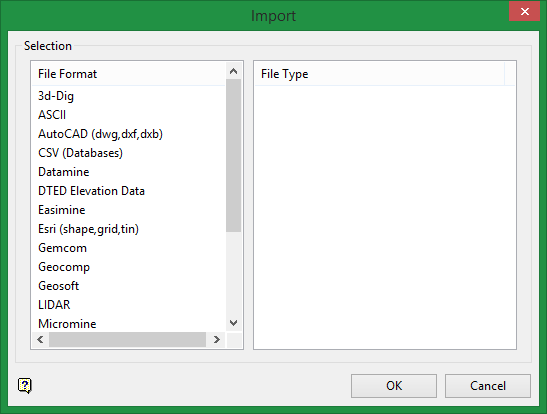The height and width of the screenshot is (414, 547).
Task: Click the vertical scrollbar thumb
Action: point(233,156)
